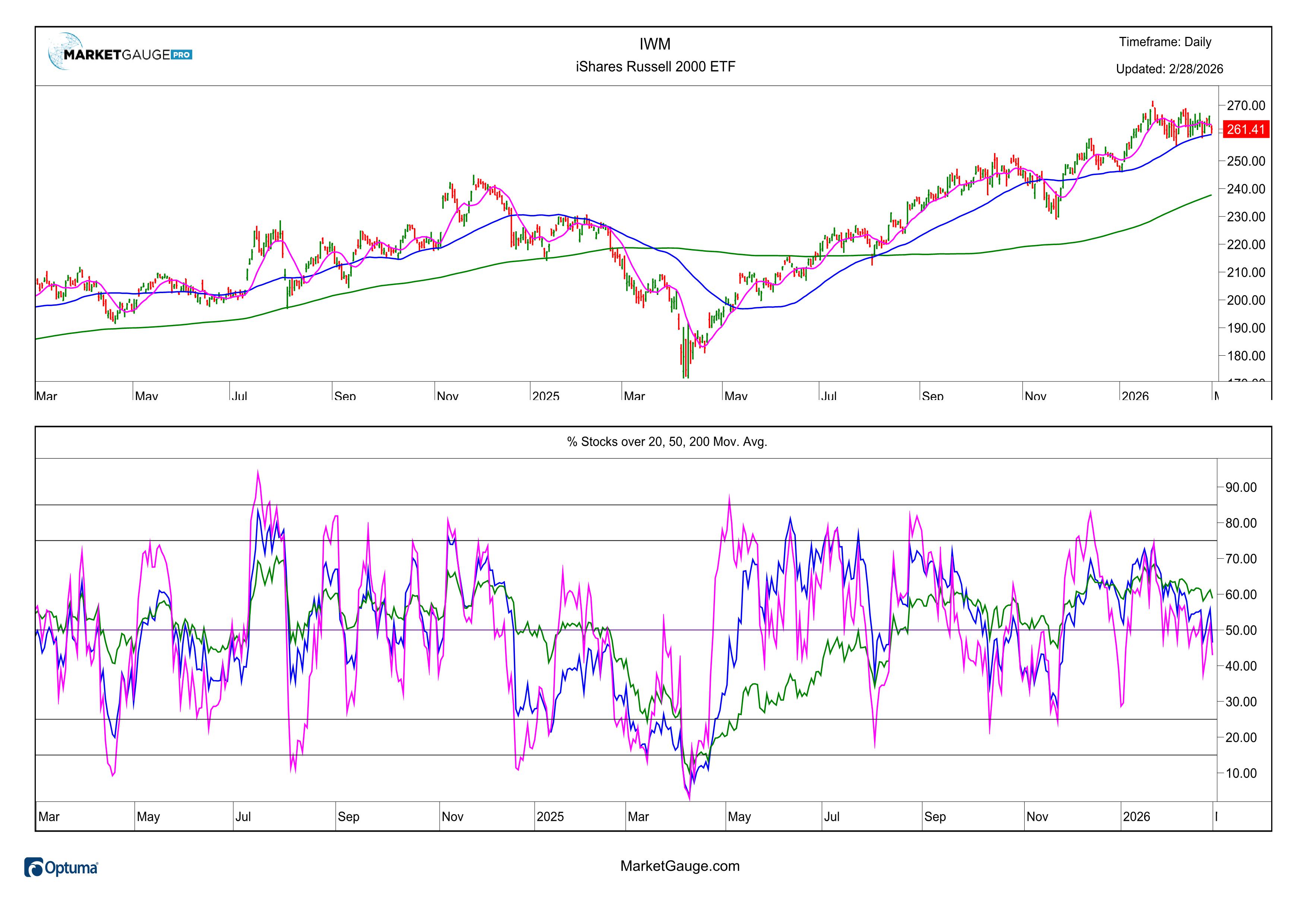Click the 270.00 price axis label

click(x=1246, y=105)
